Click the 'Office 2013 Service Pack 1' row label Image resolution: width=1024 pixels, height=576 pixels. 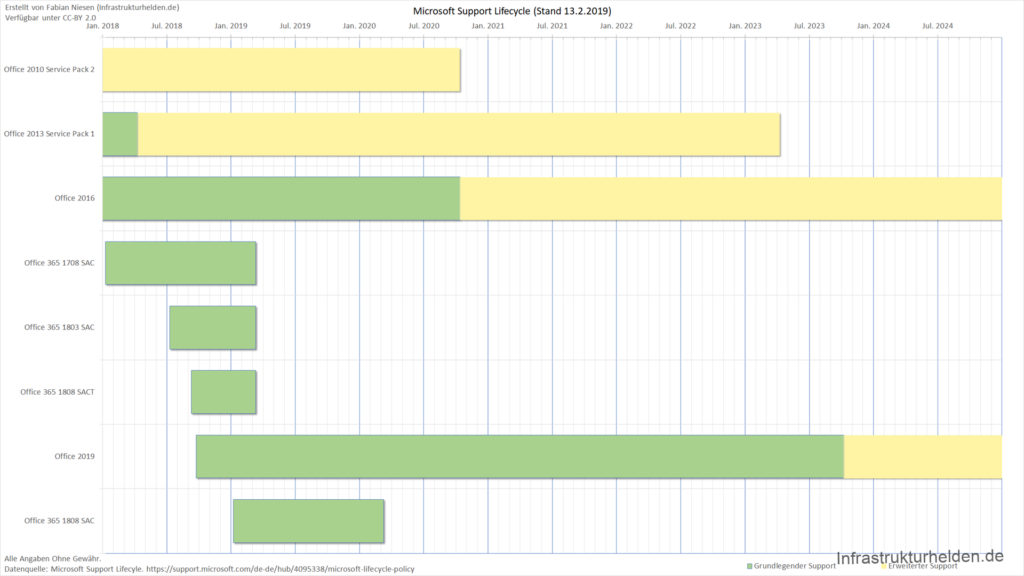(49, 134)
